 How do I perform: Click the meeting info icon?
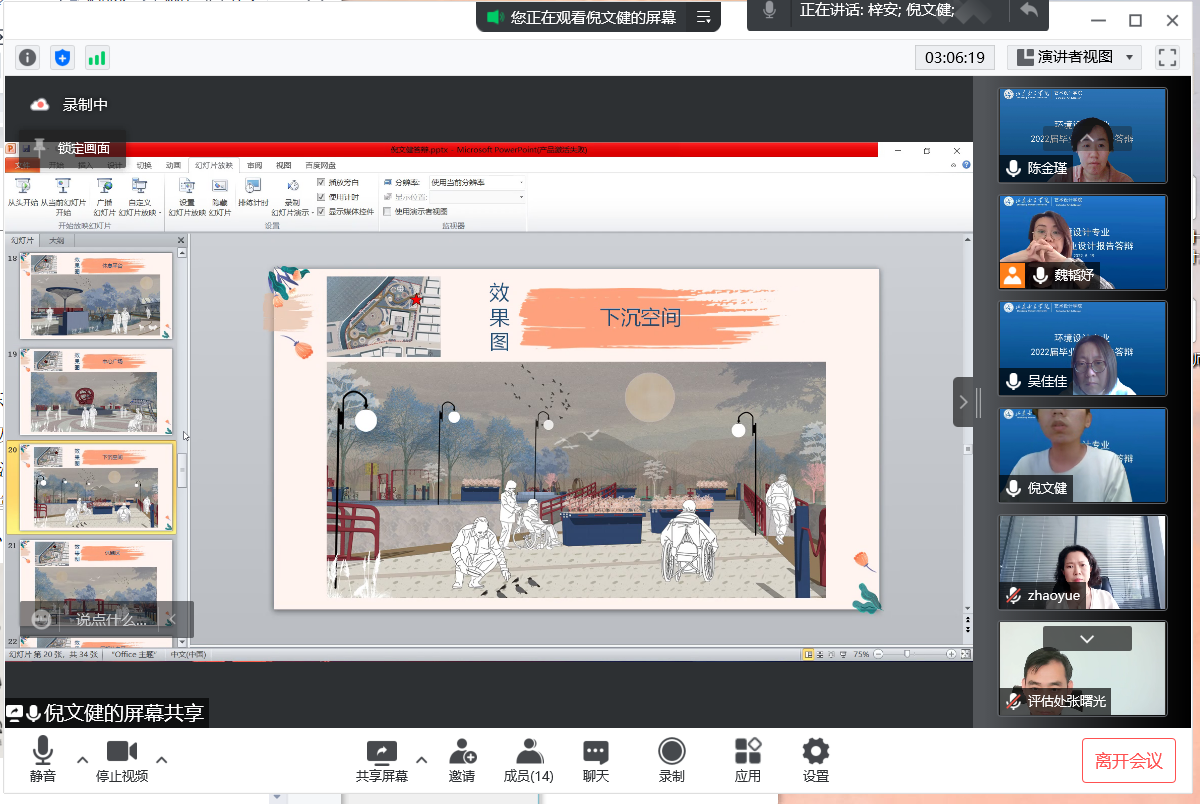point(28,58)
